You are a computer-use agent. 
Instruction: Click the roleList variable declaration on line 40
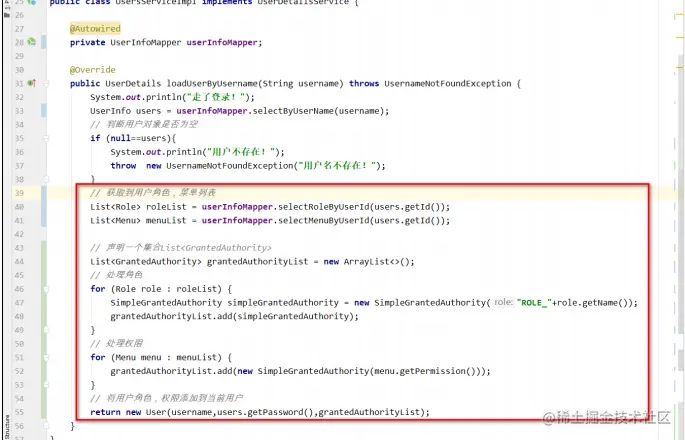[x=166, y=207]
